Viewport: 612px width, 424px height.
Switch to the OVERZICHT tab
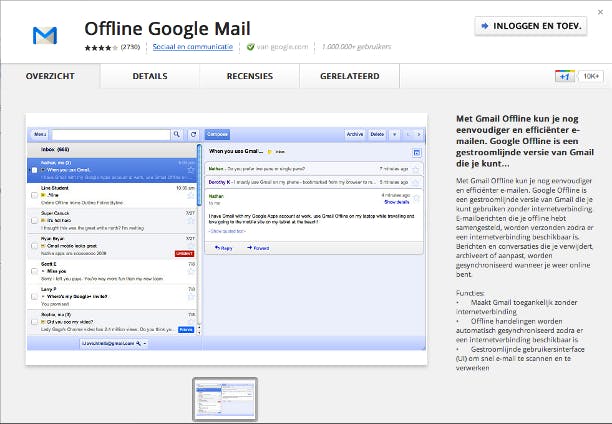coord(50,76)
